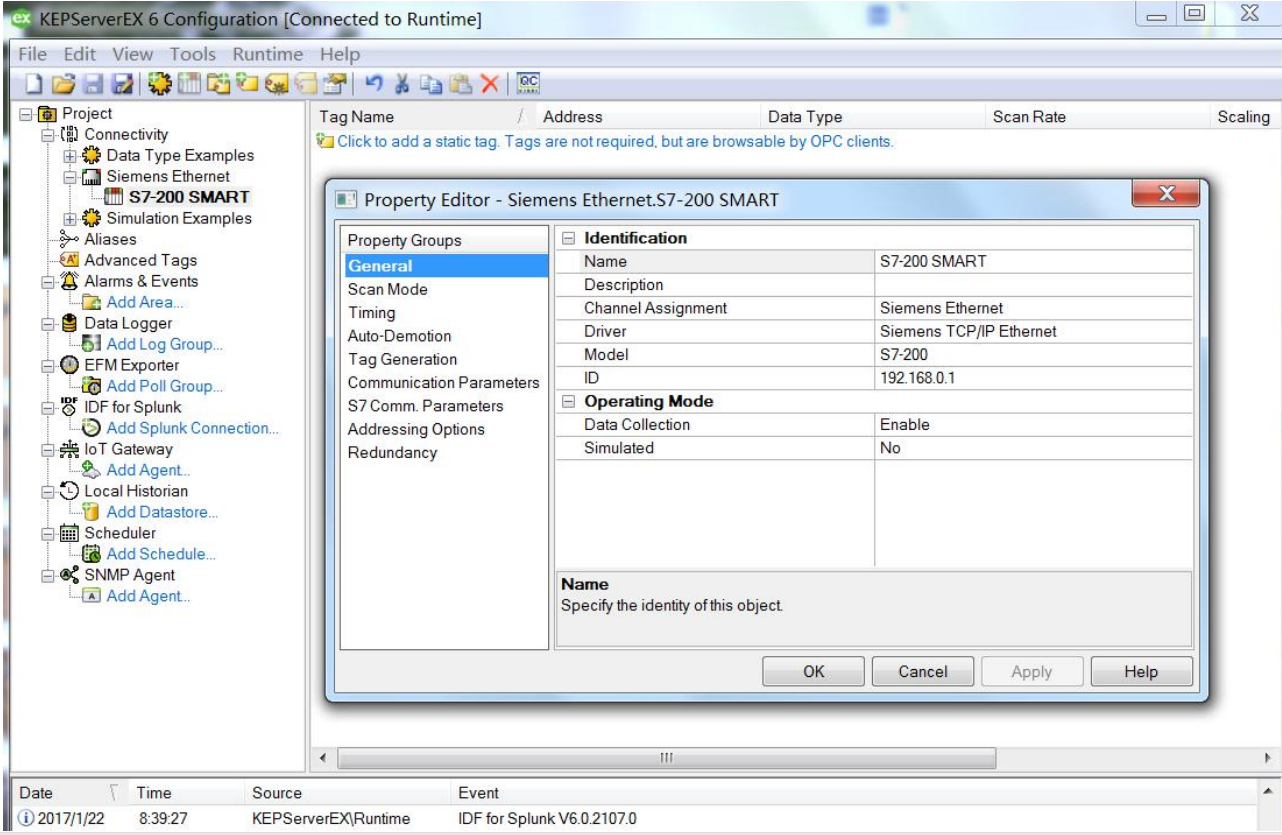Select Communication Parameters property group
The height and width of the screenshot is (835, 1282).
[444, 383]
